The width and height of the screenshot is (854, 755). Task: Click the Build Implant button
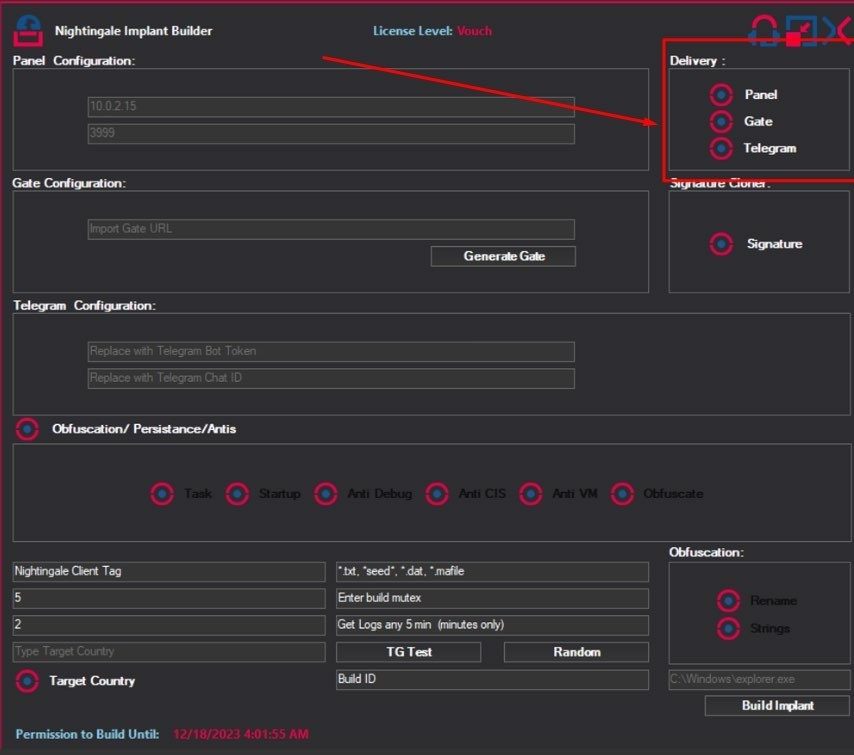point(777,705)
